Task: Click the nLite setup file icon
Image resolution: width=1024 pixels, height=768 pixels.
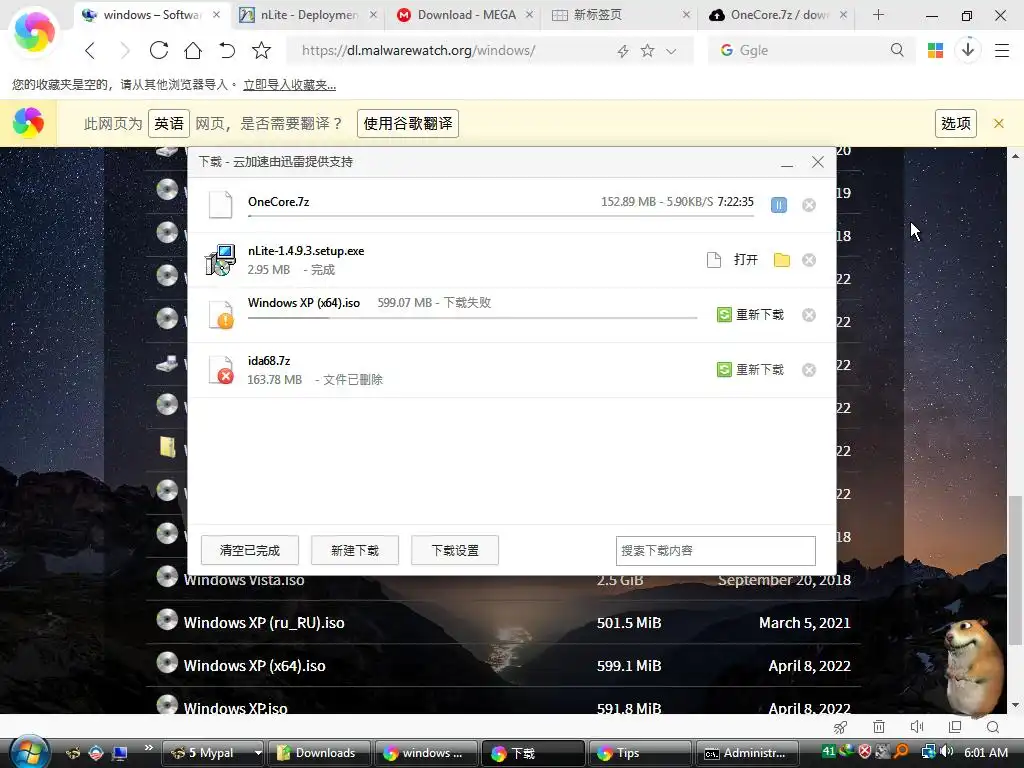Action: 220,260
